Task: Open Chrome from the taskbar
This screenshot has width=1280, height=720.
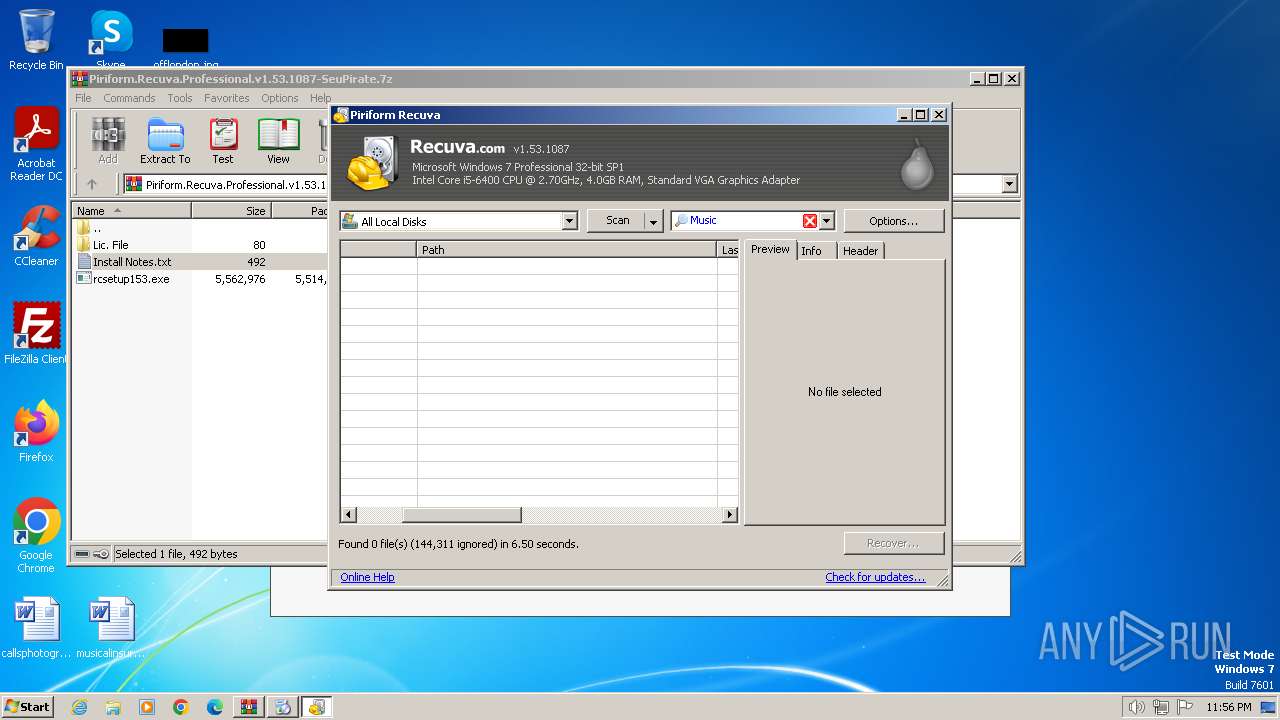Action: coord(181,707)
